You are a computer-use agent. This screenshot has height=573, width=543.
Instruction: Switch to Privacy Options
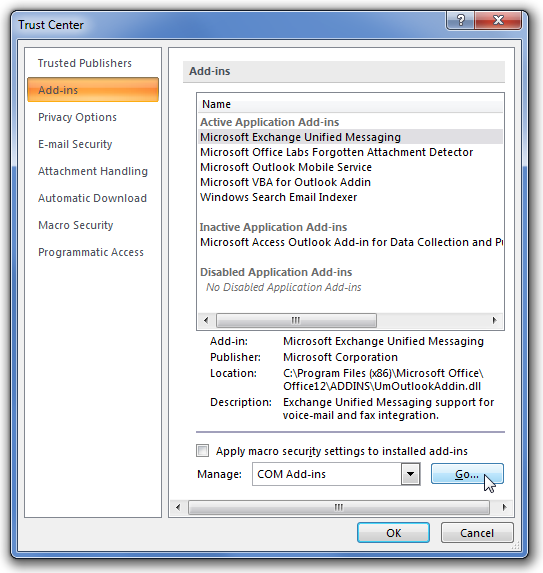tap(77, 117)
